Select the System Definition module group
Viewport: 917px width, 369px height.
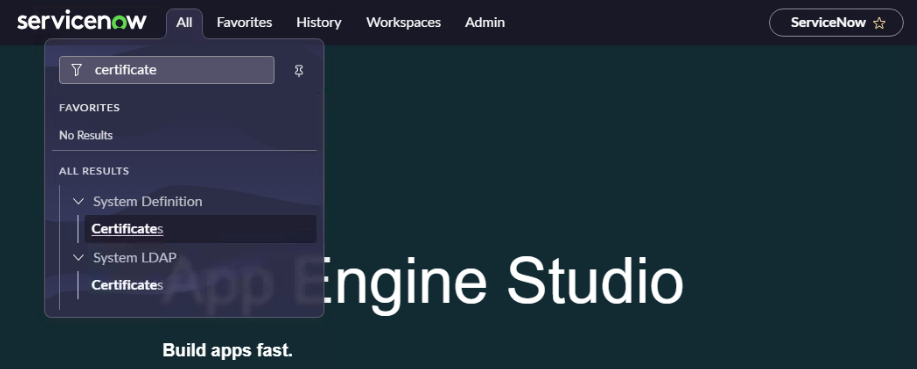point(147,202)
